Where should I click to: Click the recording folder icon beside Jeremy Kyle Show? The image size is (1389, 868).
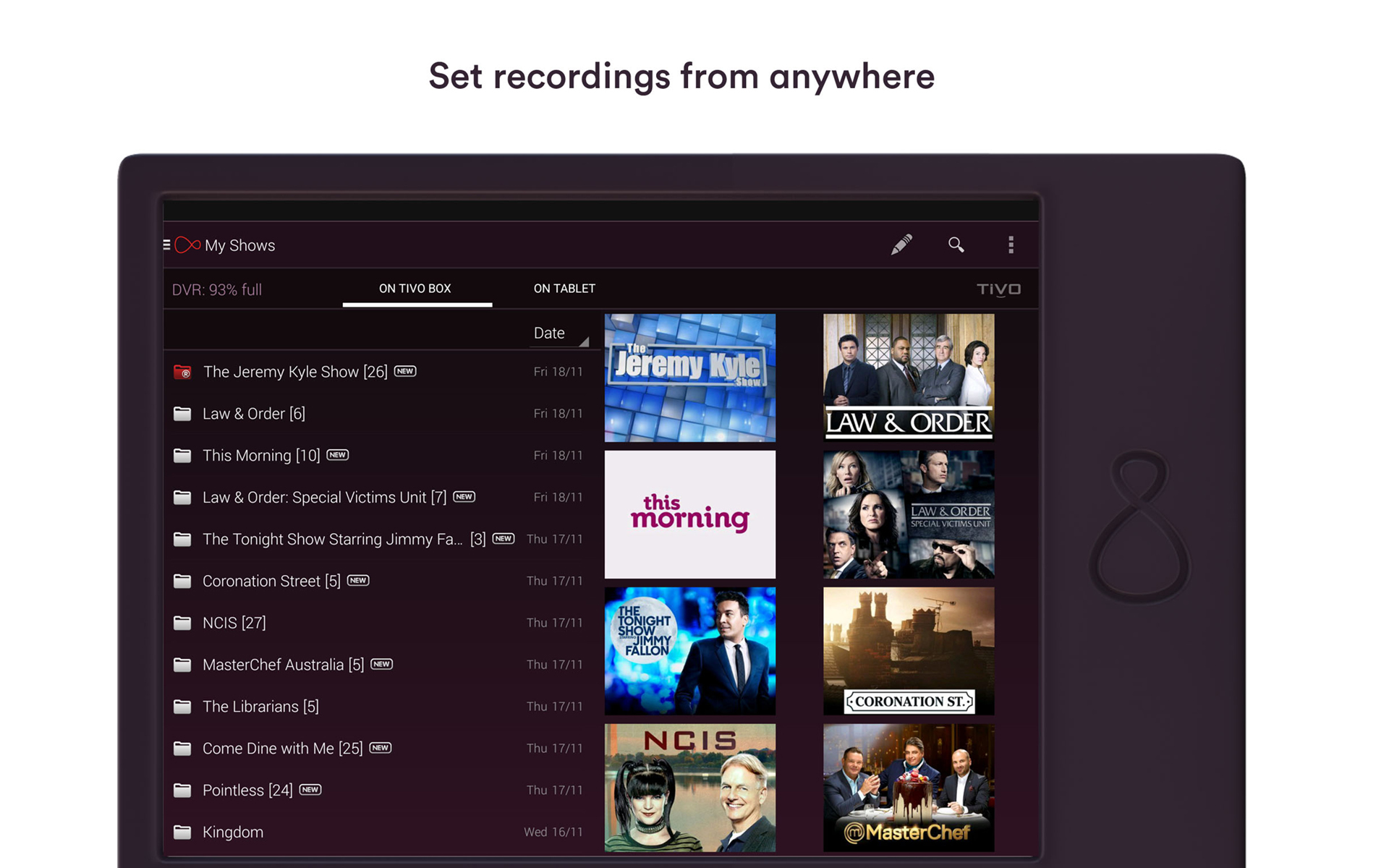coord(182,371)
